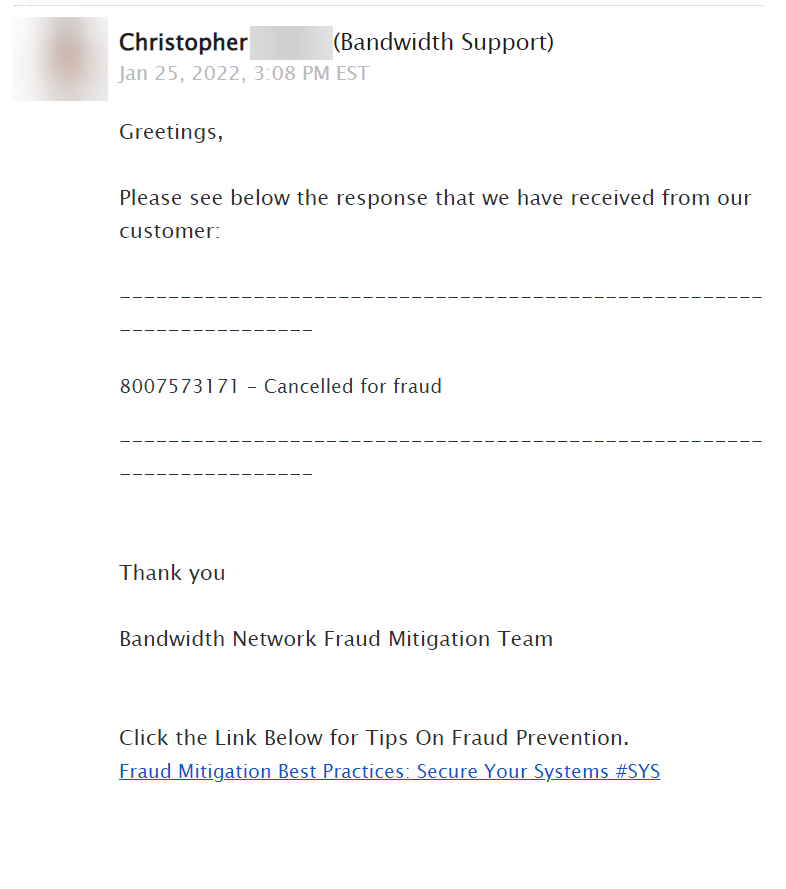Click the phone number 8007573171

[x=179, y=386]
